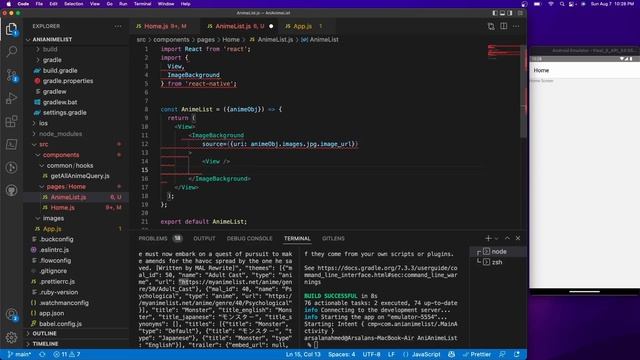Open the Selection menu in menu bar
Image resolution: width=640 pixels, height=360 pixels.
pos(73,4)
